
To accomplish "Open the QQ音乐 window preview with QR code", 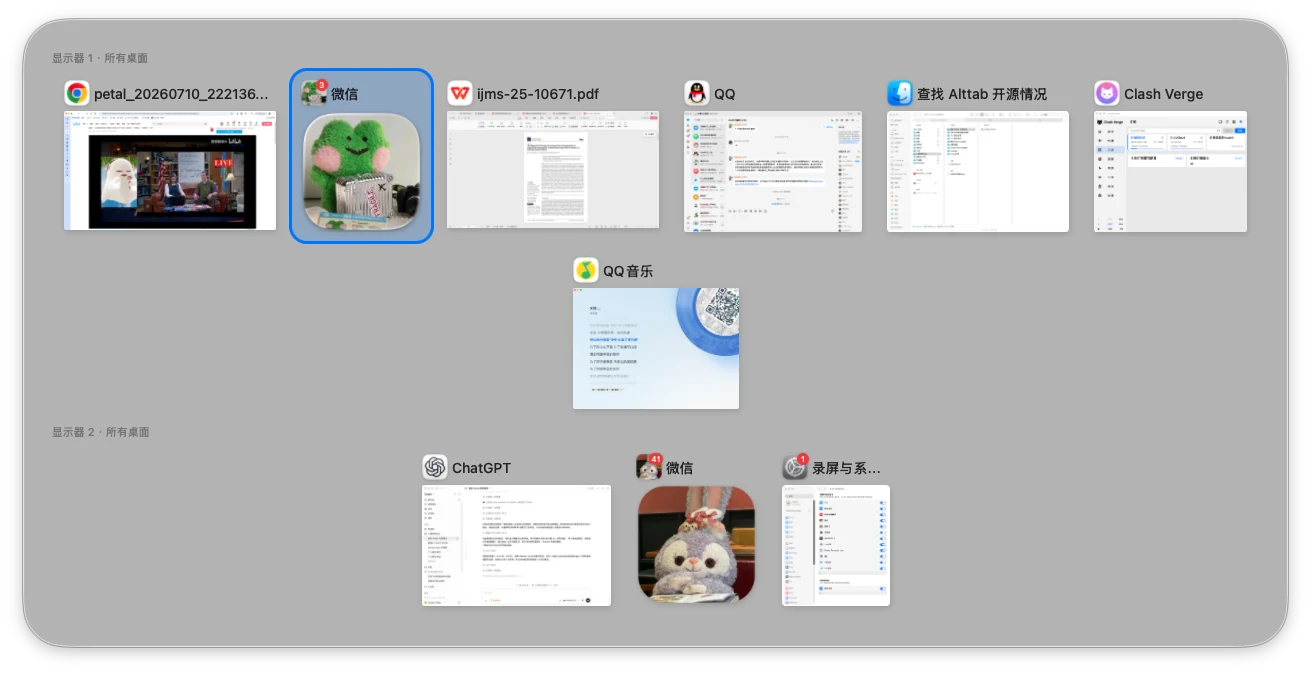I will pyautogui.click(x=656, y=348).
